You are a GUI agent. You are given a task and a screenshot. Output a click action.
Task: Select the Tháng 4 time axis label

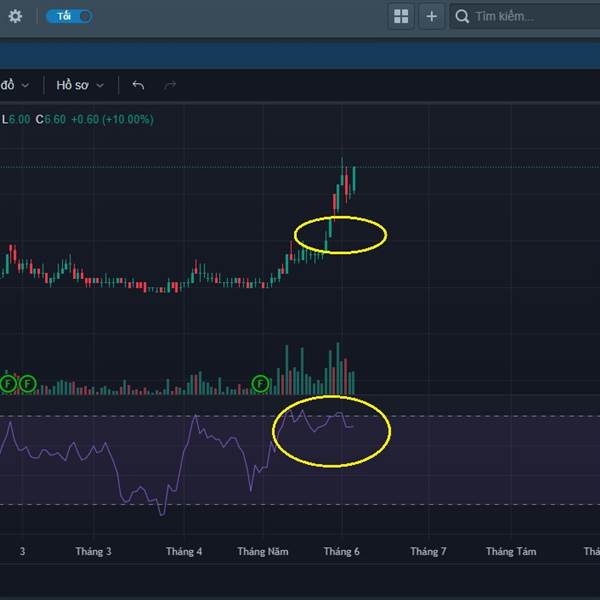click(x=184, y=551)
